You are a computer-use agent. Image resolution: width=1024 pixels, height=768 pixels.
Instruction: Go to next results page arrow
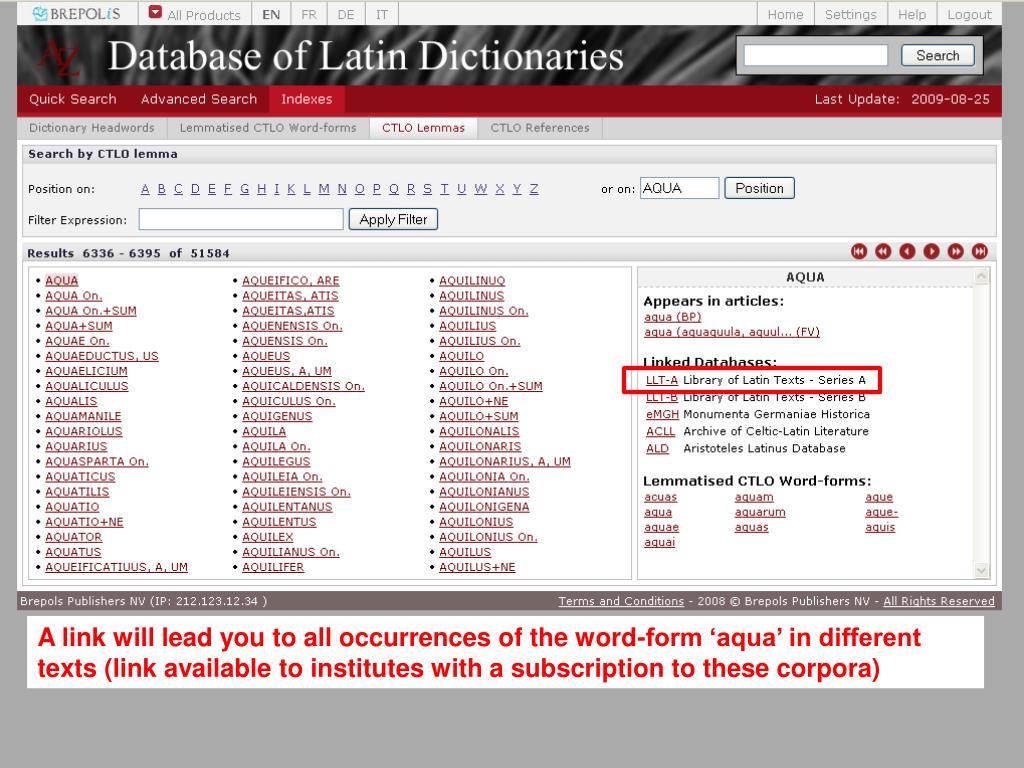(931, 251)
